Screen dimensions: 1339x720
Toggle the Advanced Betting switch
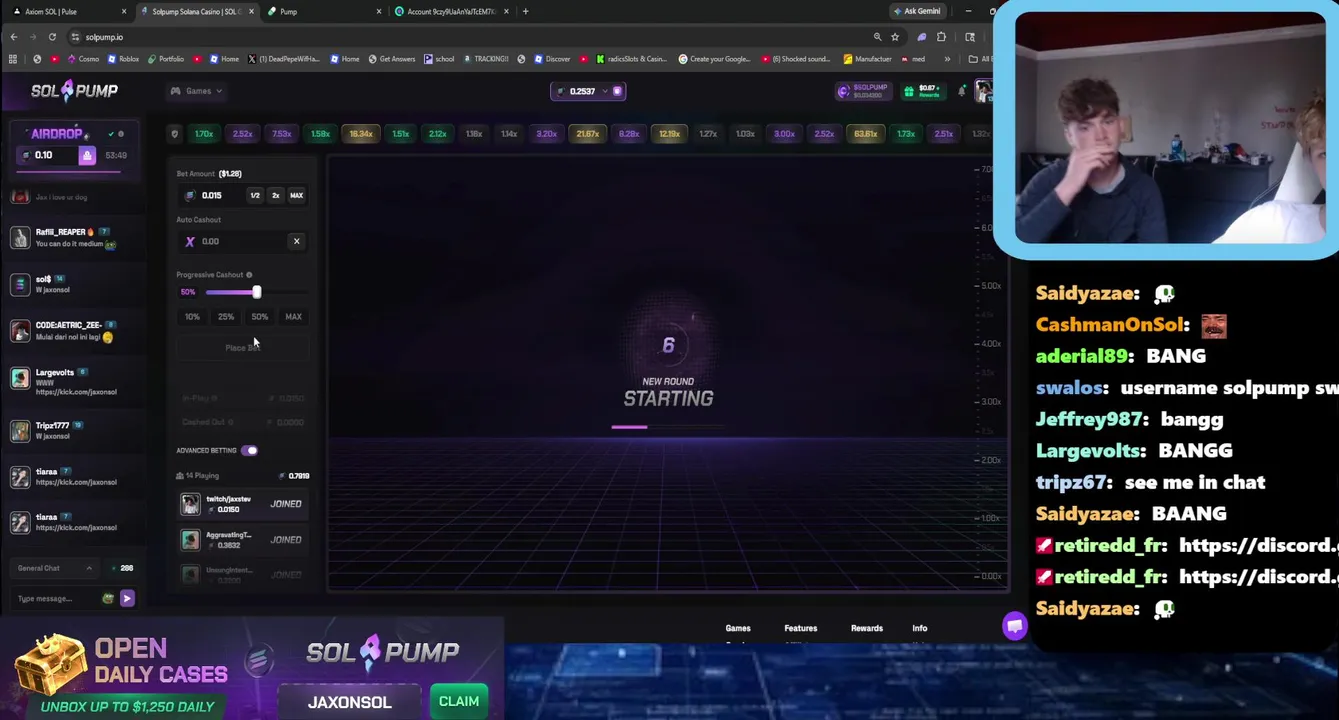tap(249, 451)
